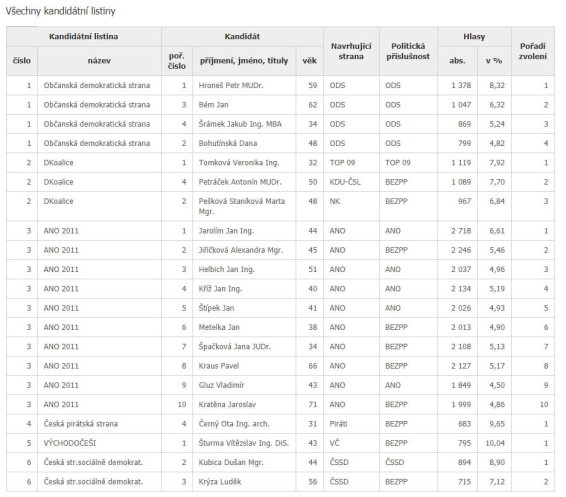This screenshot has height=497, width=566.
Task: Click 'ANO 2011' in Jarolím Jan row
Action: pyautogui.click(x=61, y=231)
